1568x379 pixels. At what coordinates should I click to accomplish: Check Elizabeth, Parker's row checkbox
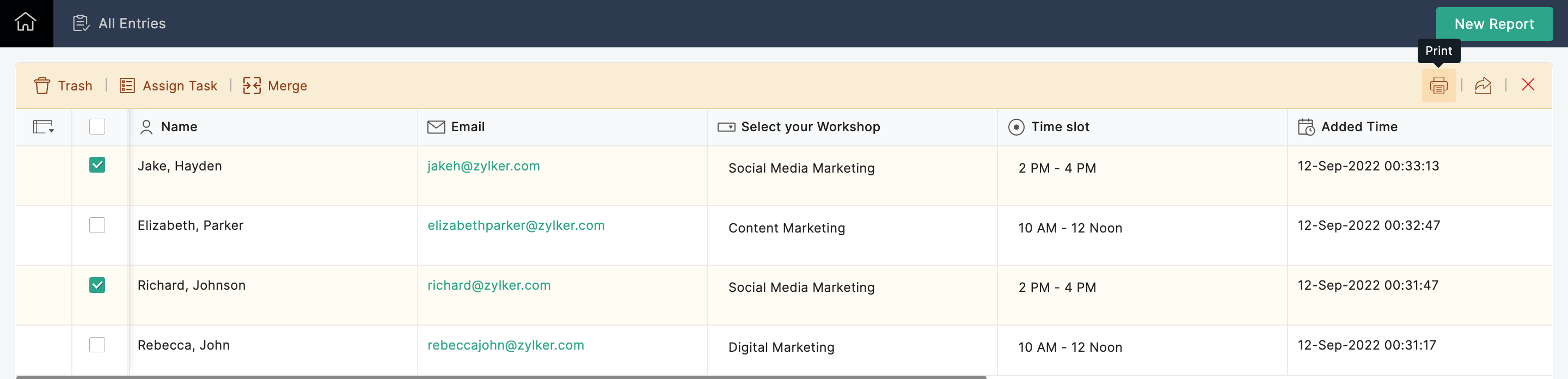point(97,225)
